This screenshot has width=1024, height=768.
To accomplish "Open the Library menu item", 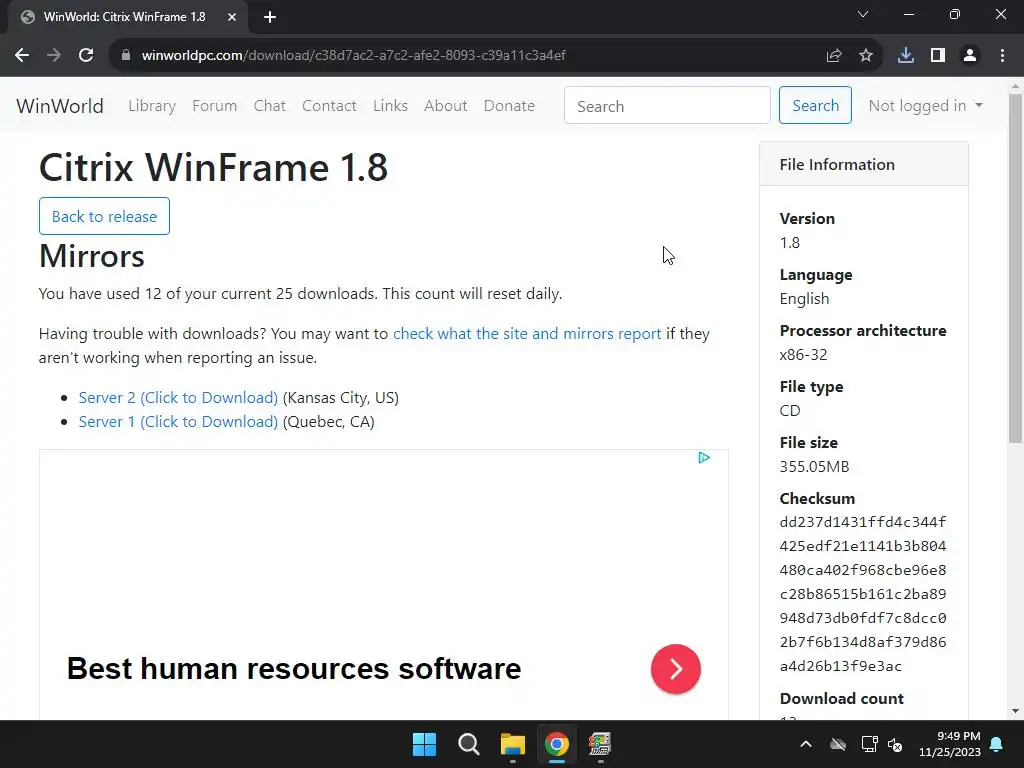I will [152, 106].
